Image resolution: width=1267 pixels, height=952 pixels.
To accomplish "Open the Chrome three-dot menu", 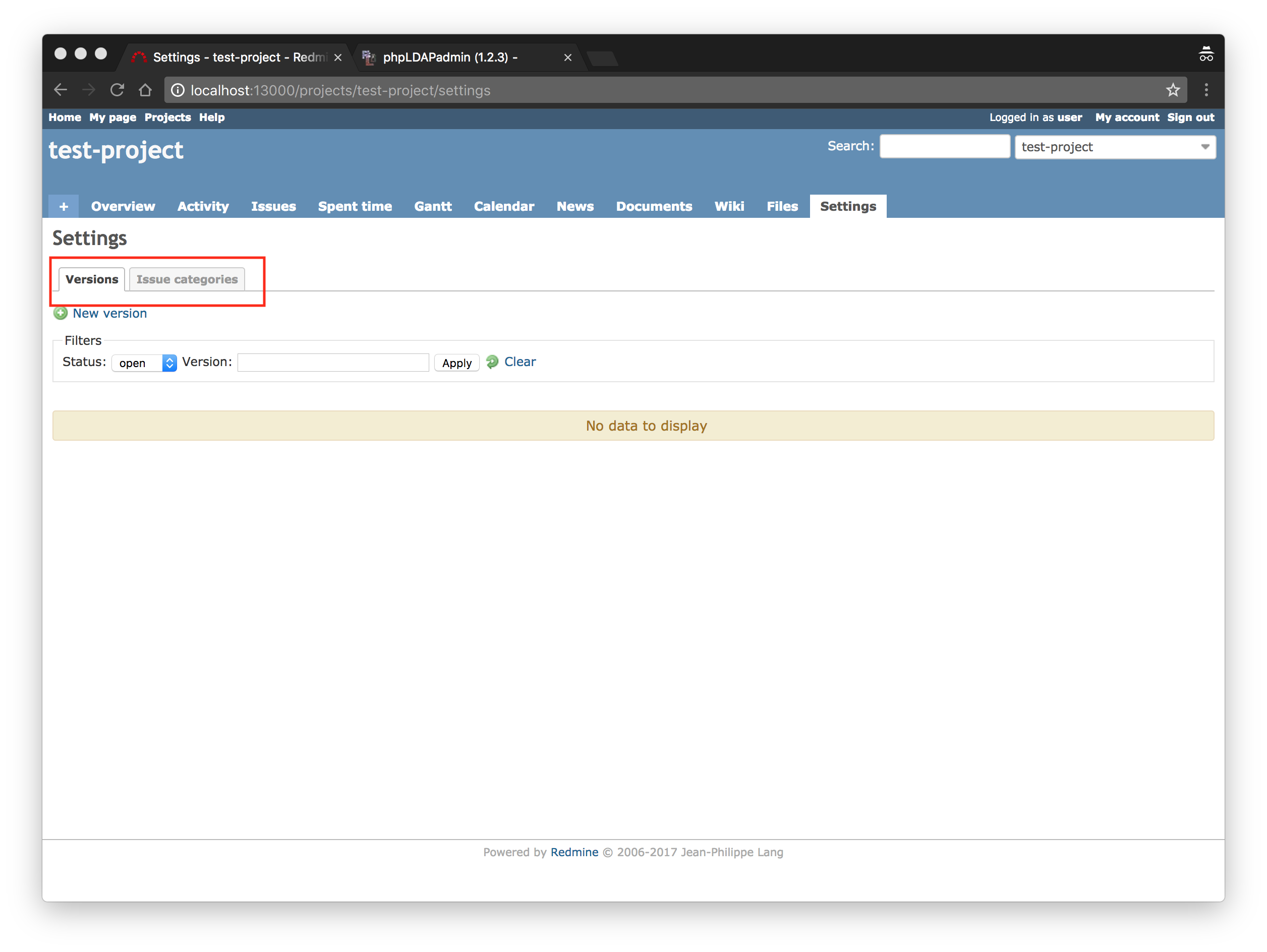I will coord(1205,90).
